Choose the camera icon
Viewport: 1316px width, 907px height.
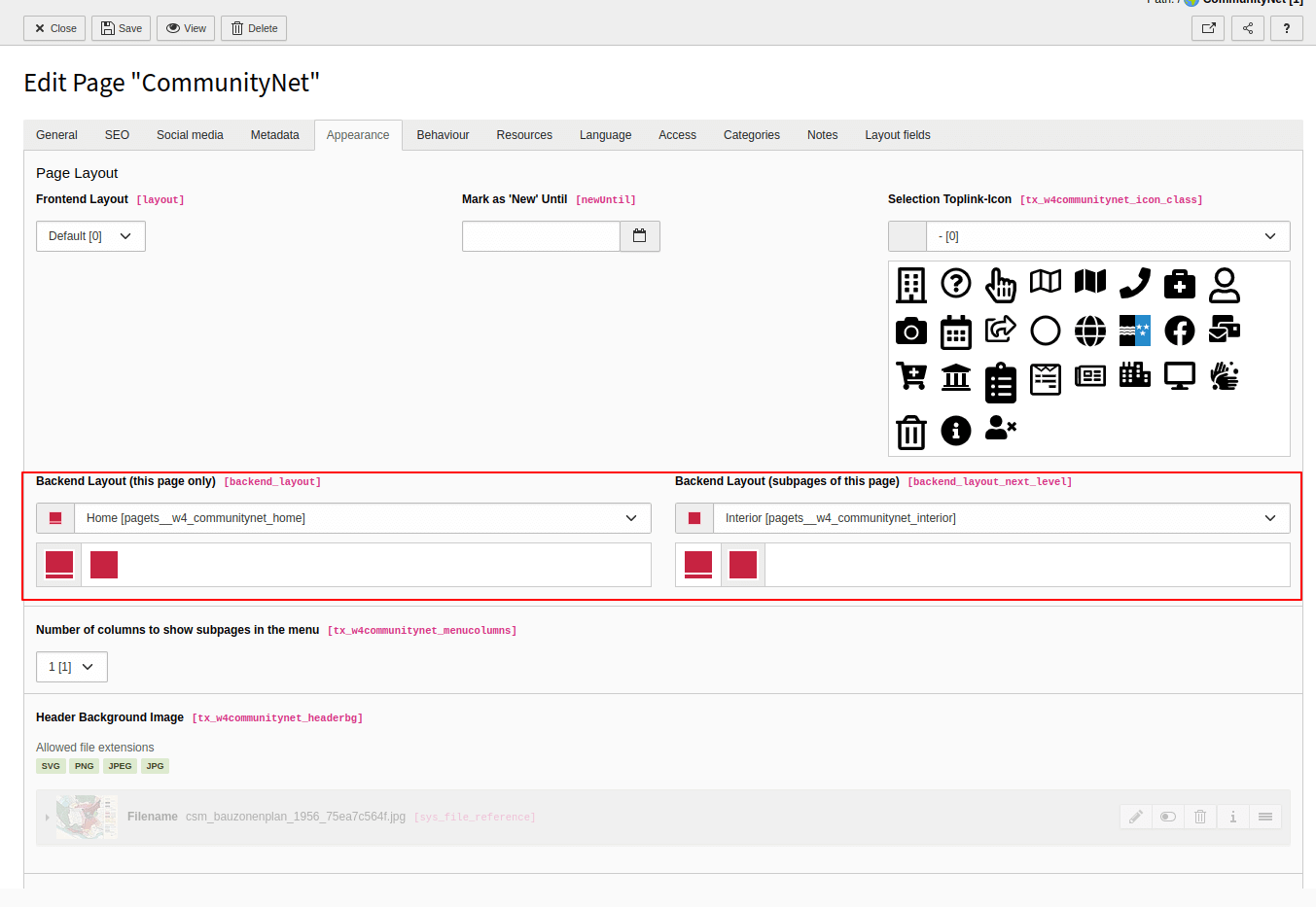pyautogui.click(x=911, y=331)
